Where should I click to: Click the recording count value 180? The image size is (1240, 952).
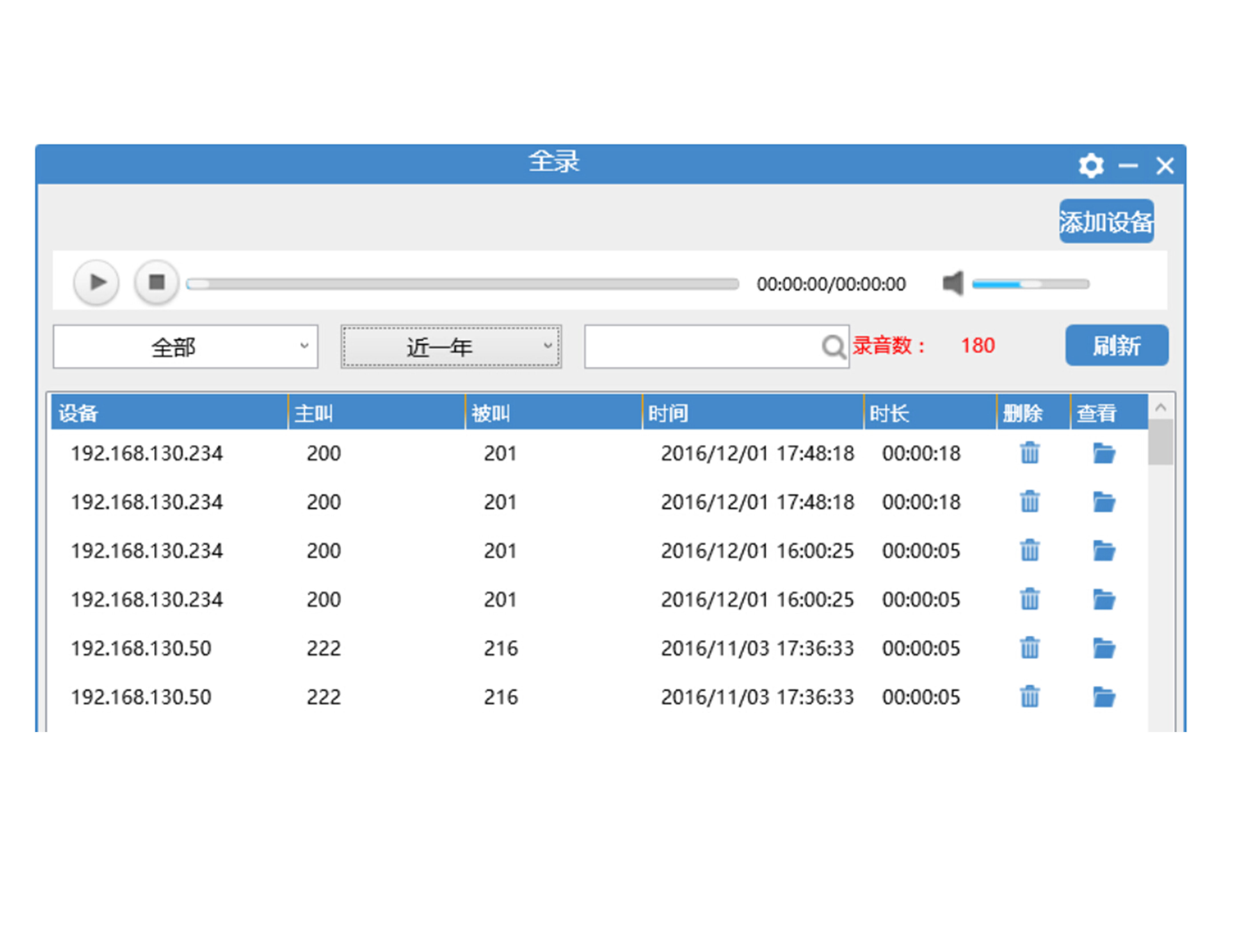pos(977,345)
